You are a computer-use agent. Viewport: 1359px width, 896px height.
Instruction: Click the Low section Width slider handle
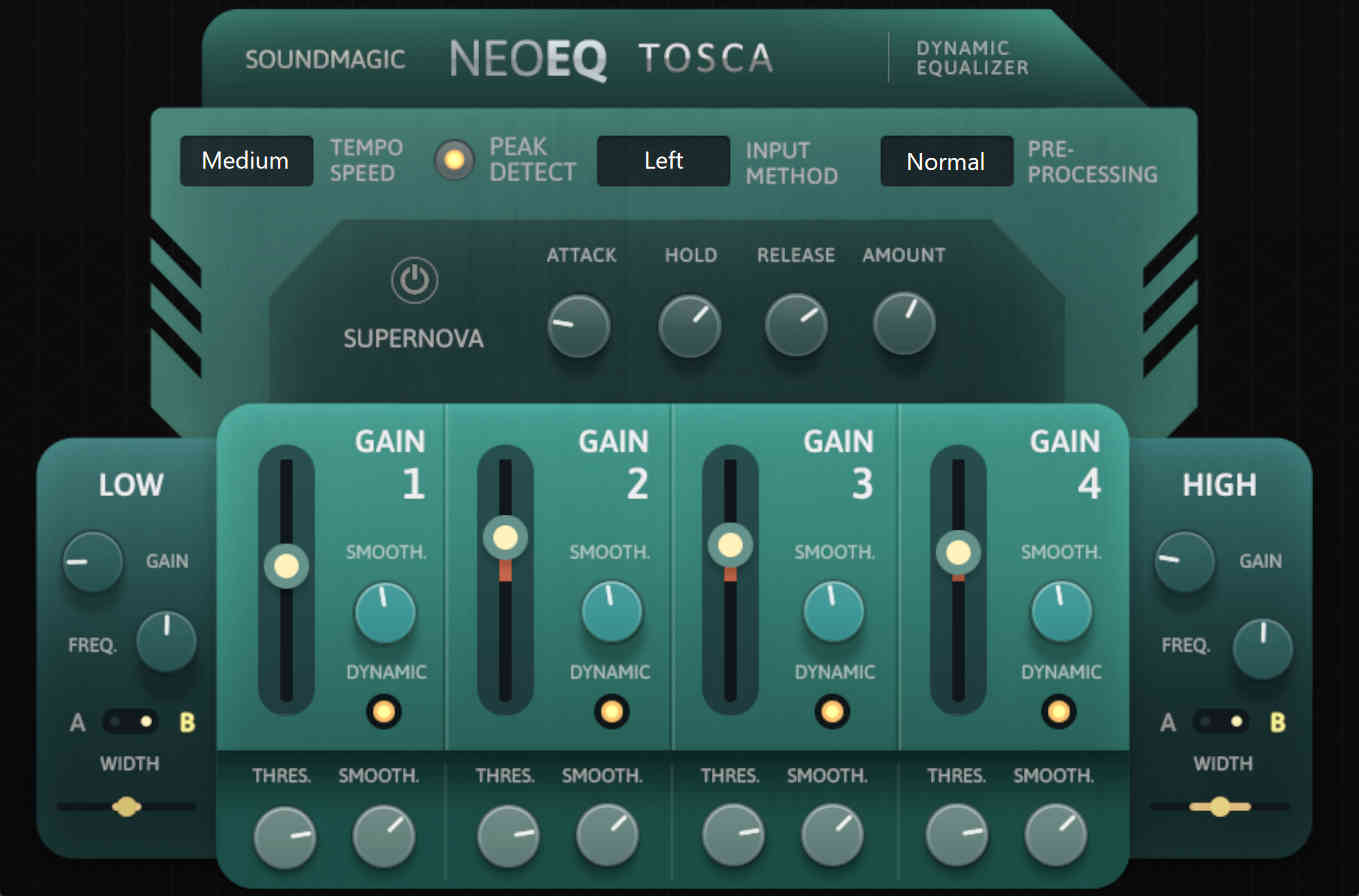click(126, 806)
